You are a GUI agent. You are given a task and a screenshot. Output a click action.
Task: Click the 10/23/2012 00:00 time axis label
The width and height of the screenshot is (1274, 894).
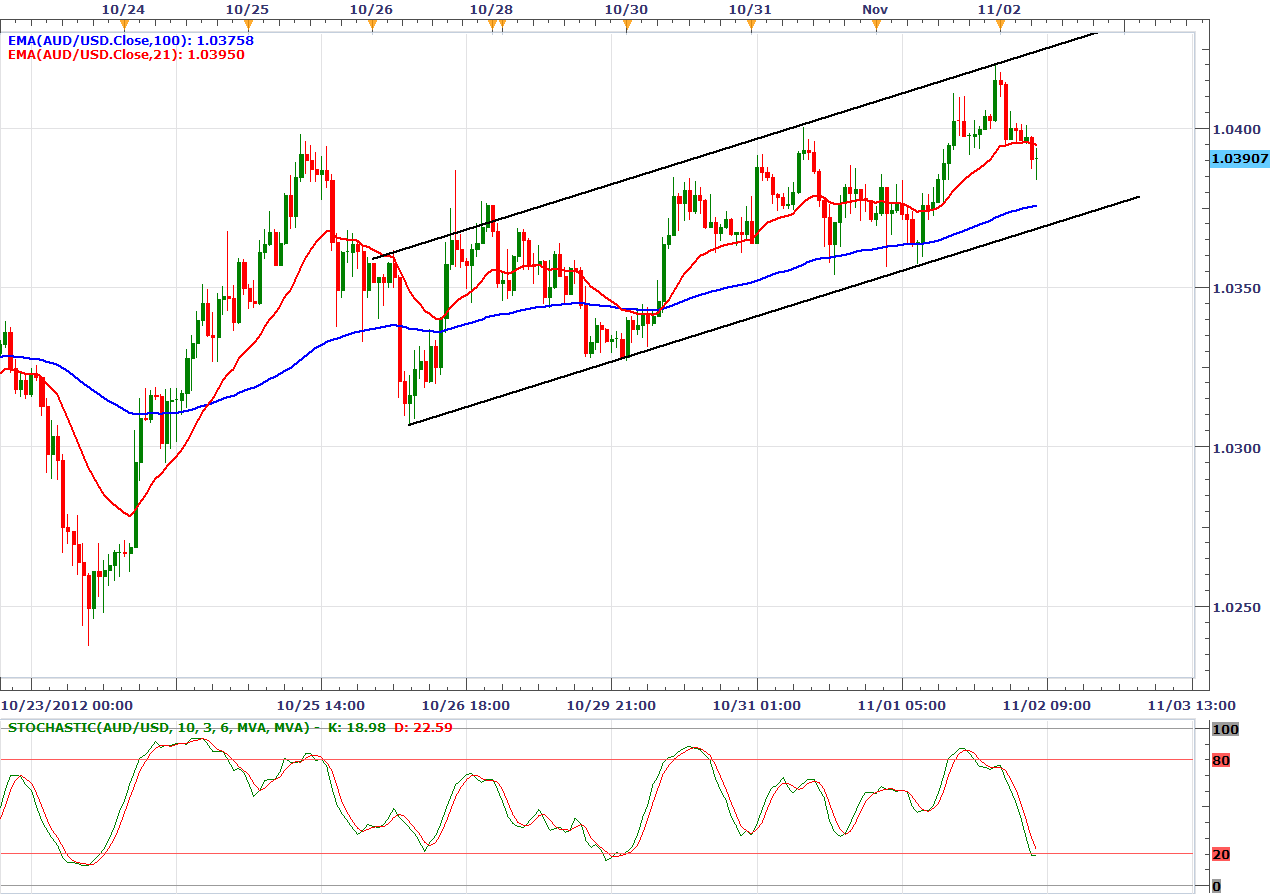pos(66,705)
